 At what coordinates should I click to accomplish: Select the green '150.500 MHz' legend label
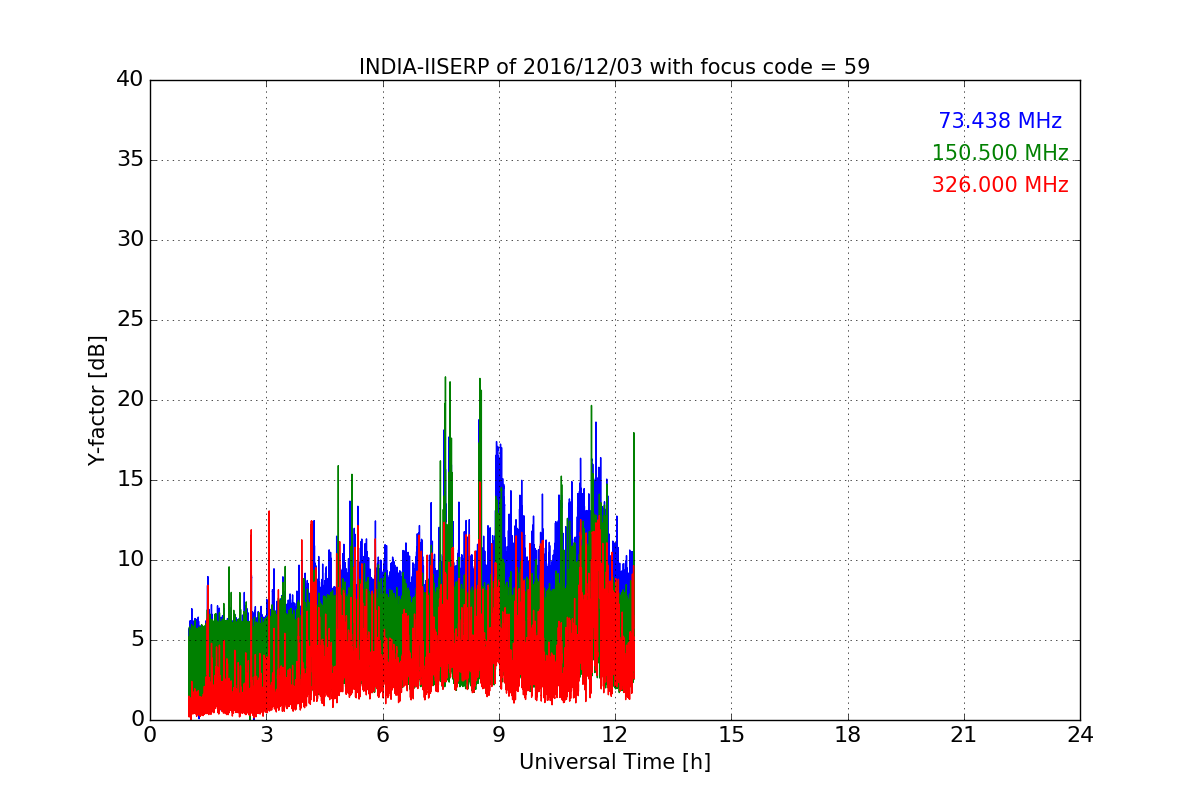[1000, 153]
